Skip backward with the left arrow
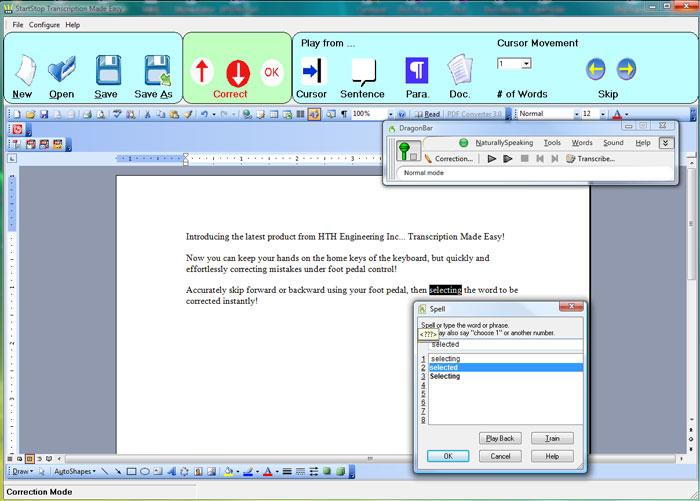The height and width of the screenshot is (501, 700). (596, 69)
